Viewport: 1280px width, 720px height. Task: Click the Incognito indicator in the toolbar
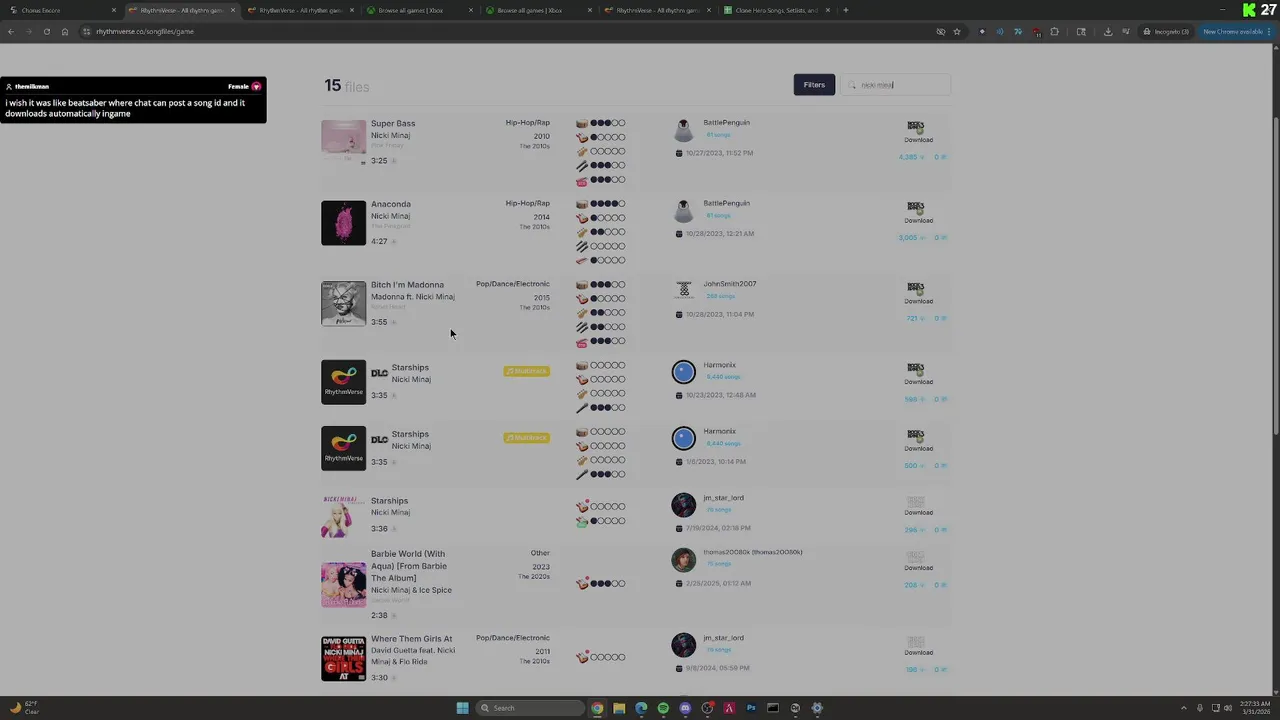[1167, 31]
